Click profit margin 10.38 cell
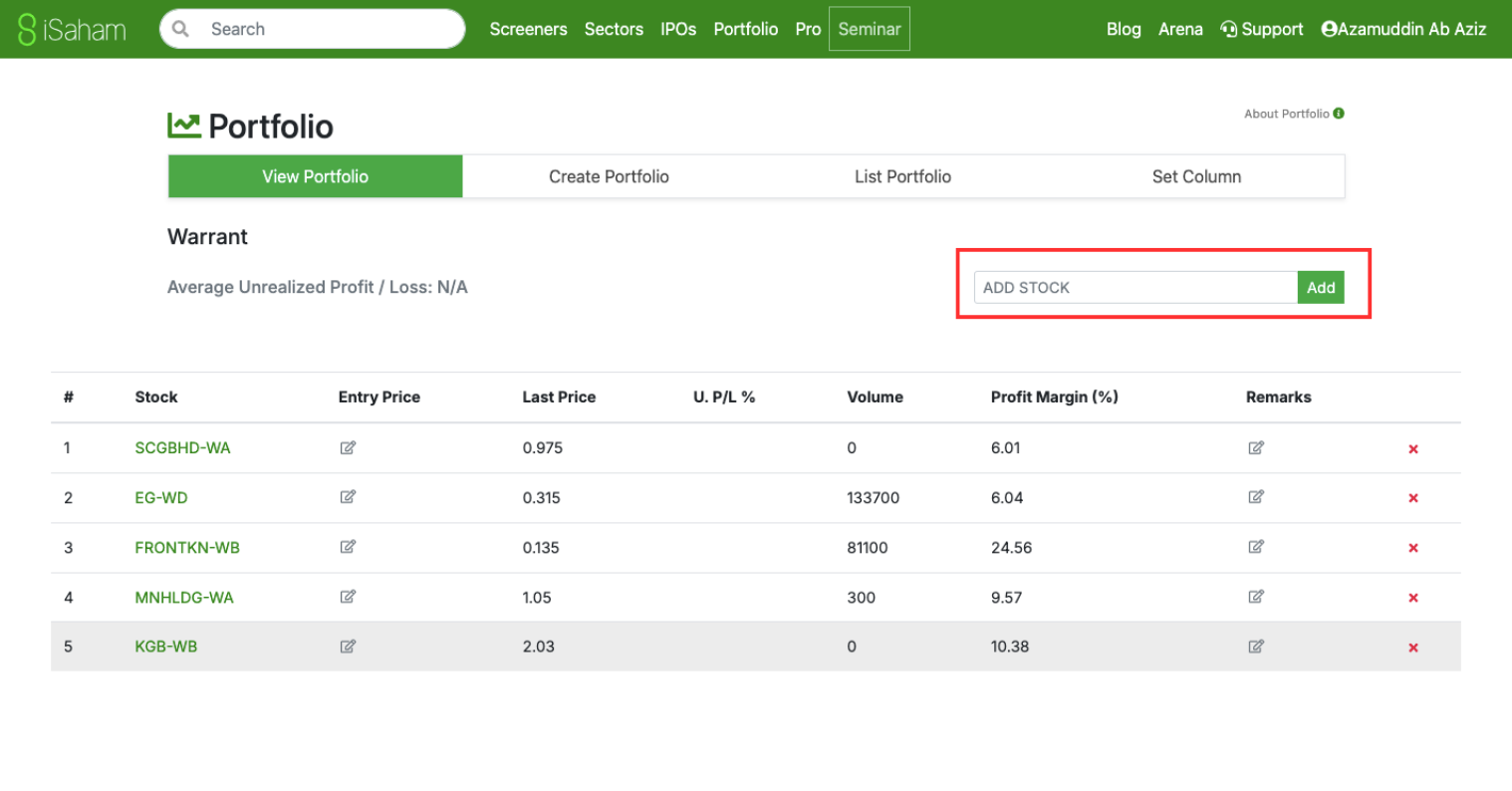This screenshot has width=1512, height=791. click(1010, 647)
